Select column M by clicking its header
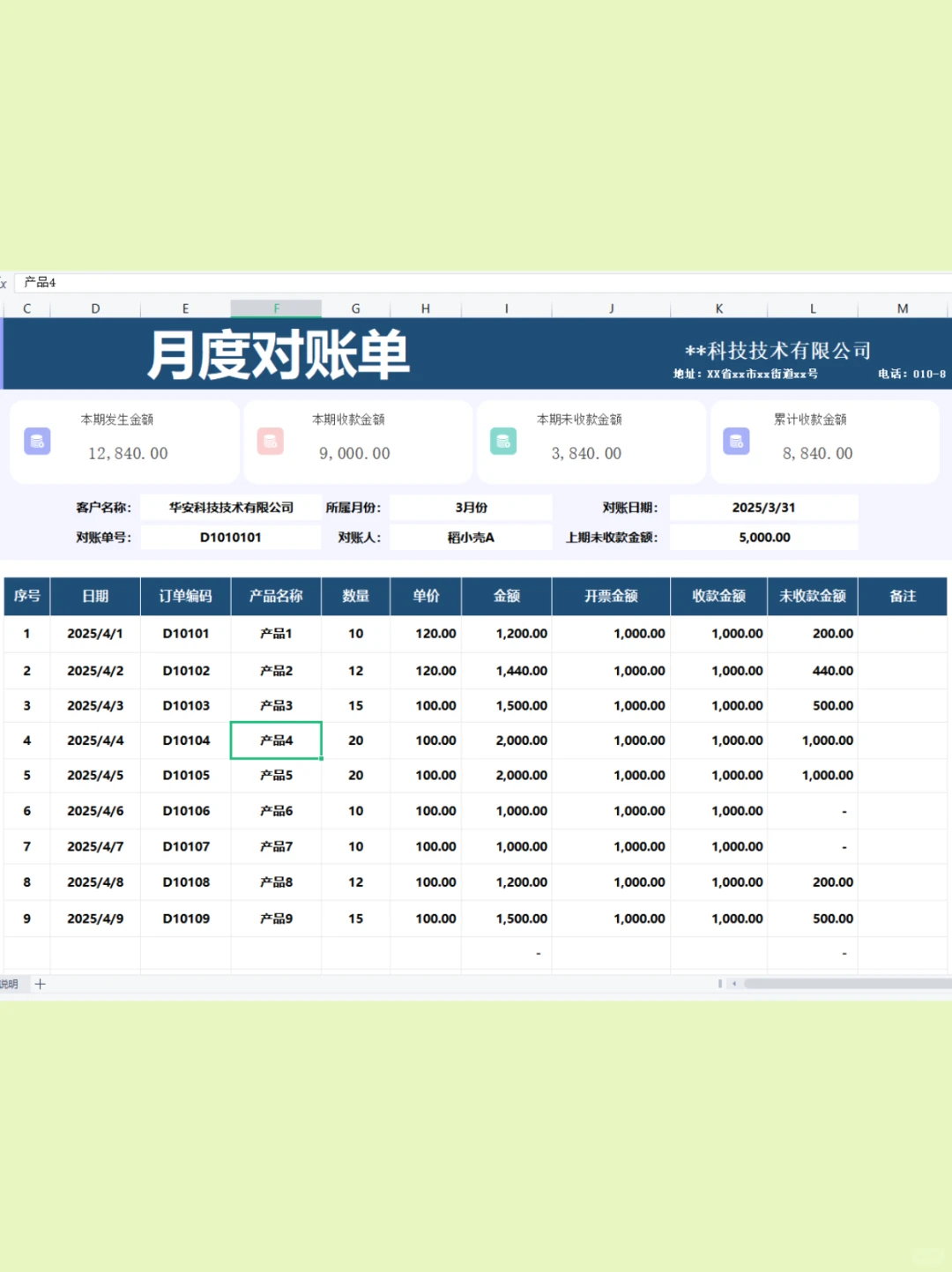The image size is (952, 1272). 902,308
